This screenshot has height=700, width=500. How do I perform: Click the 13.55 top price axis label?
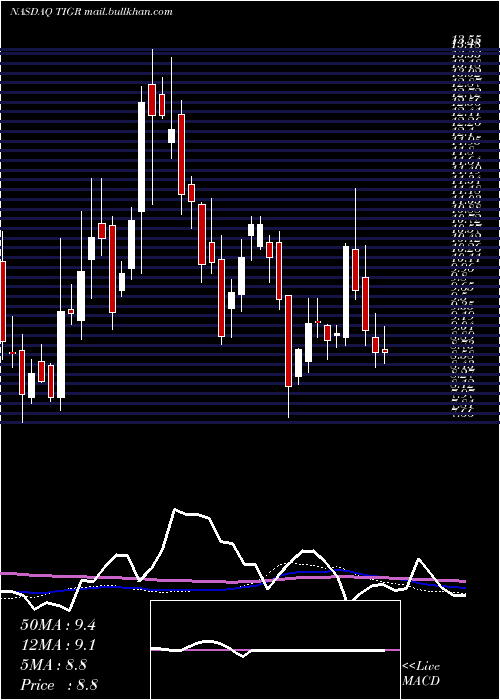point(466,39)
